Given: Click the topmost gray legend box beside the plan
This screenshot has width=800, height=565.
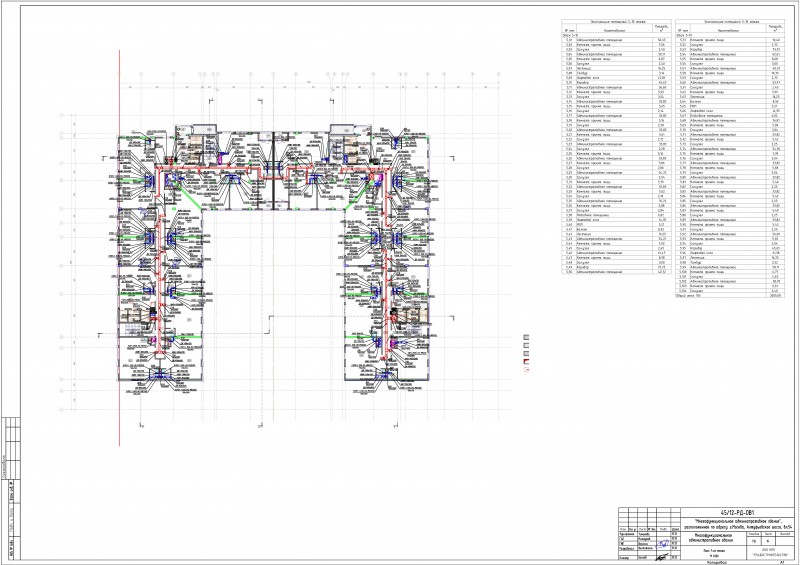Looking at the screenshot, I should (527, 337).
